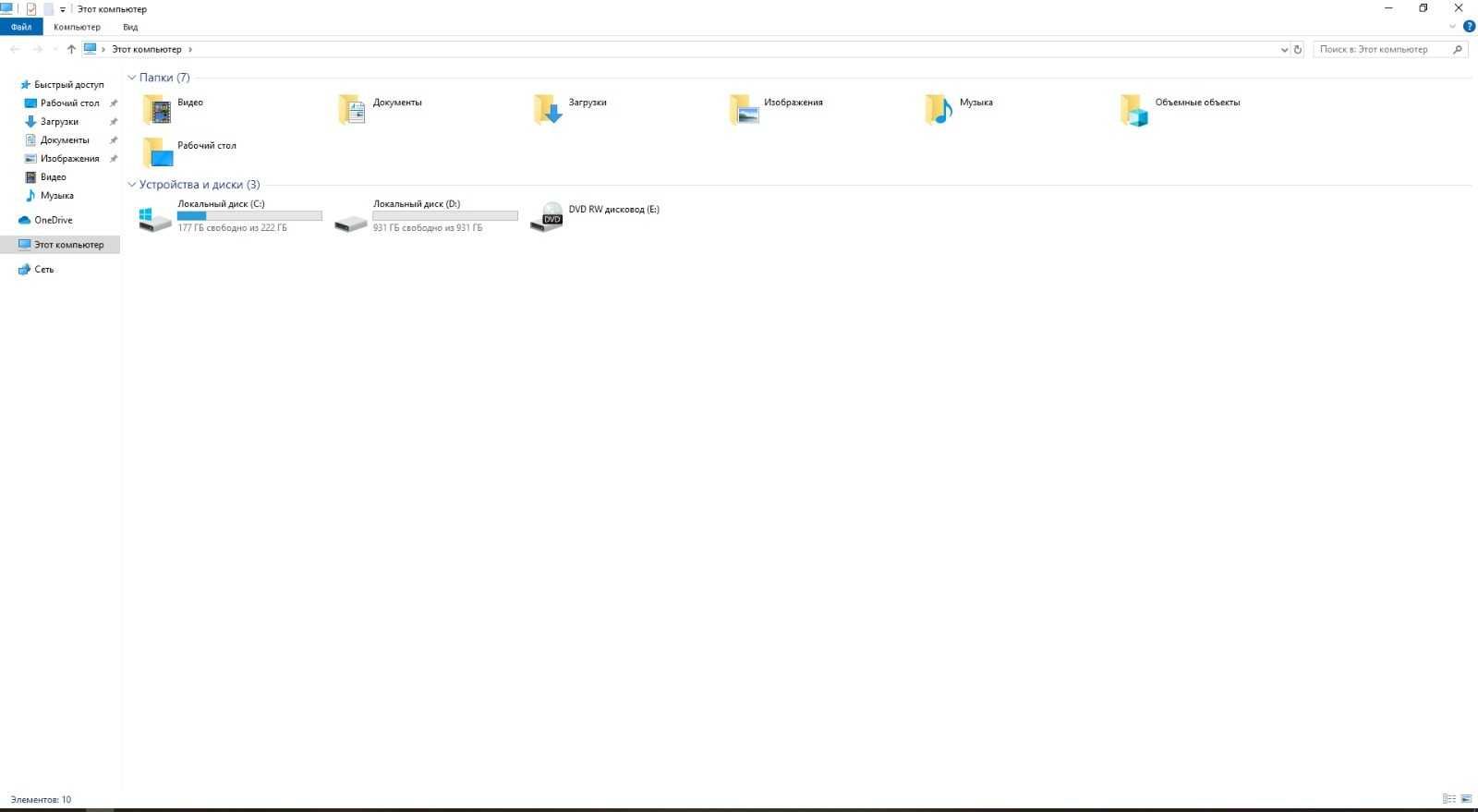
Task: Open the Изображения folder icon
Action: pyautogui.click(x=744, y=110)
